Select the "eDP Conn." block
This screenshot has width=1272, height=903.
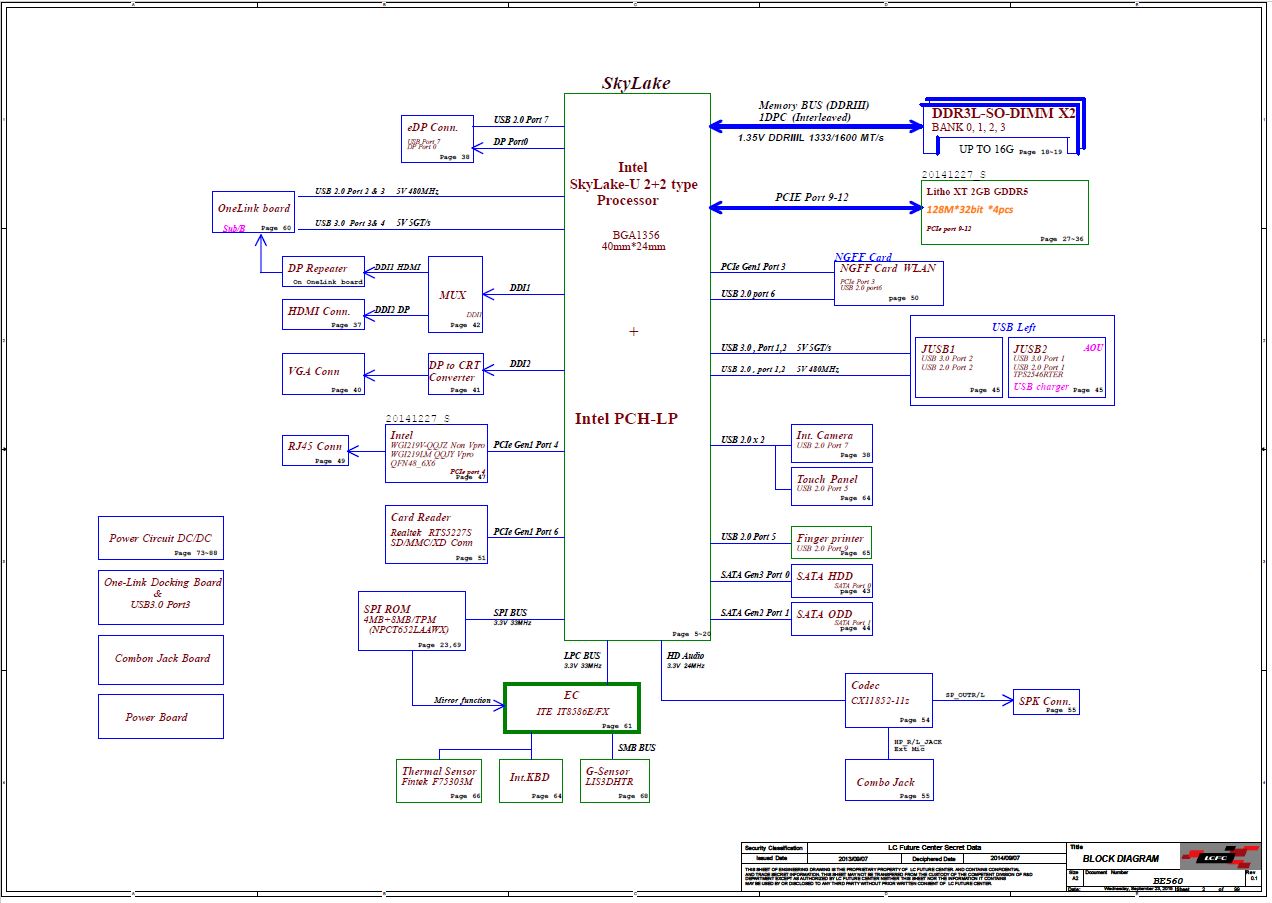(x=437, y=139)
